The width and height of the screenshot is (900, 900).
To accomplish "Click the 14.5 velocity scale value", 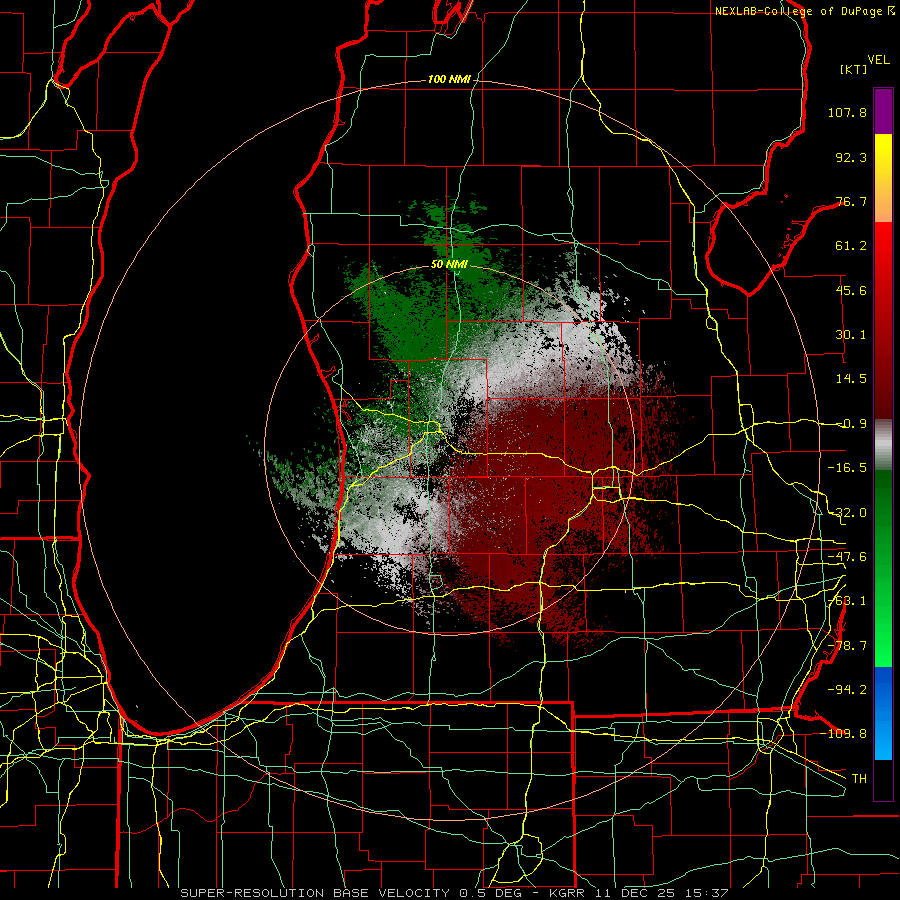I will click(851, 379).
